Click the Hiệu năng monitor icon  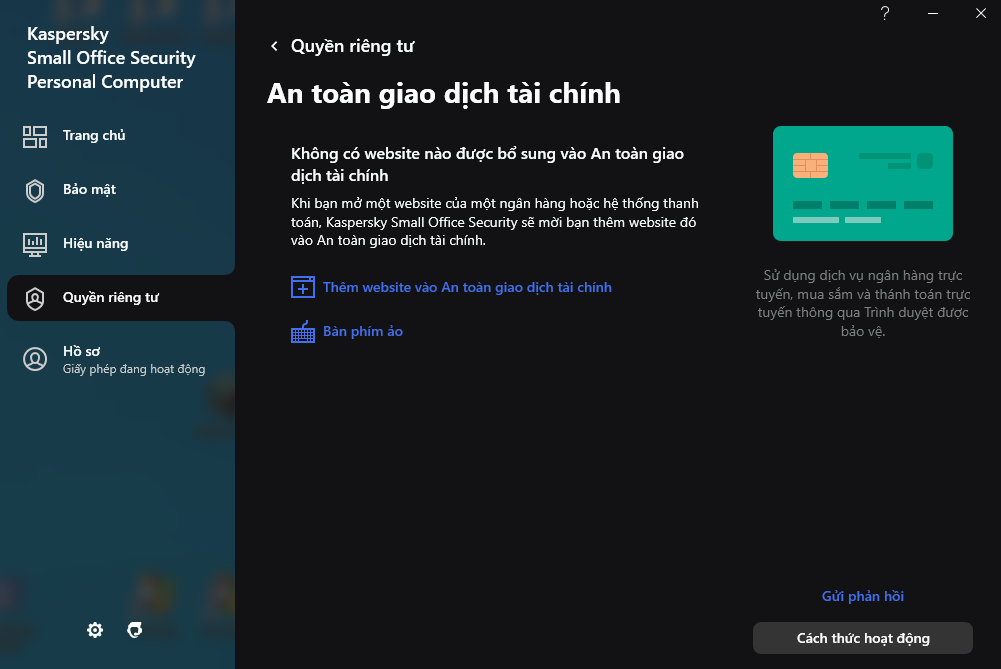tap(35, 244)
